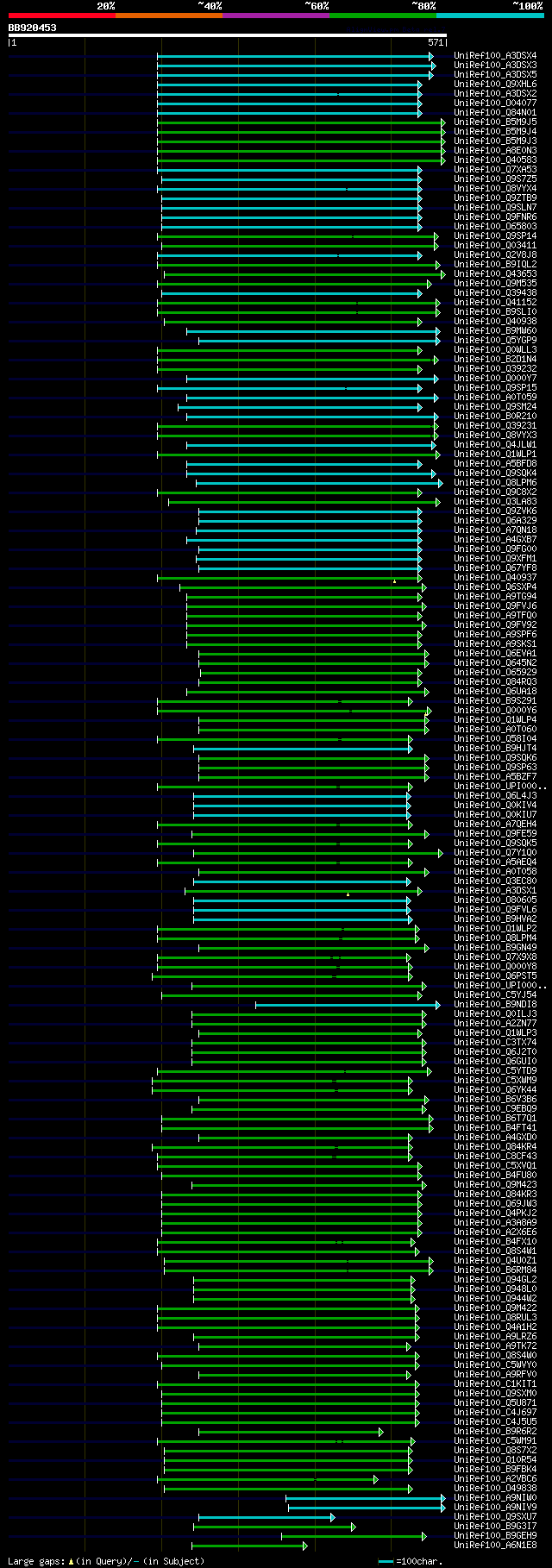
Task: Follow the UniRef100_Q645N2 link
Action: click(495, 663)
